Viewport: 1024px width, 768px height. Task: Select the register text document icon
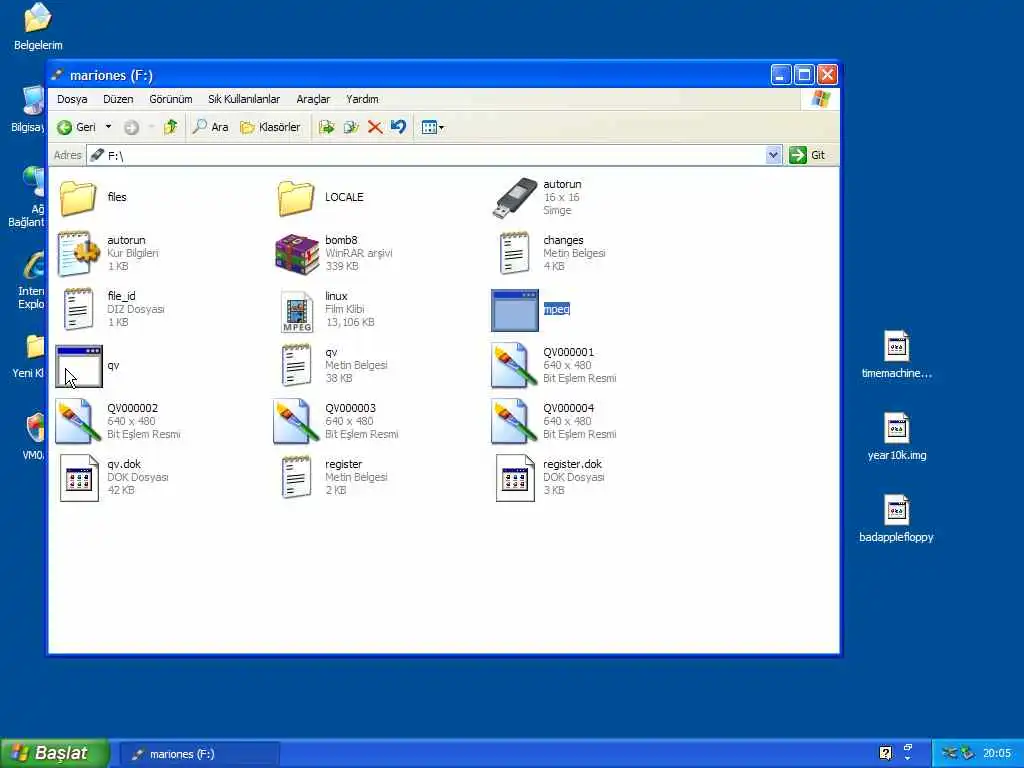296,477
